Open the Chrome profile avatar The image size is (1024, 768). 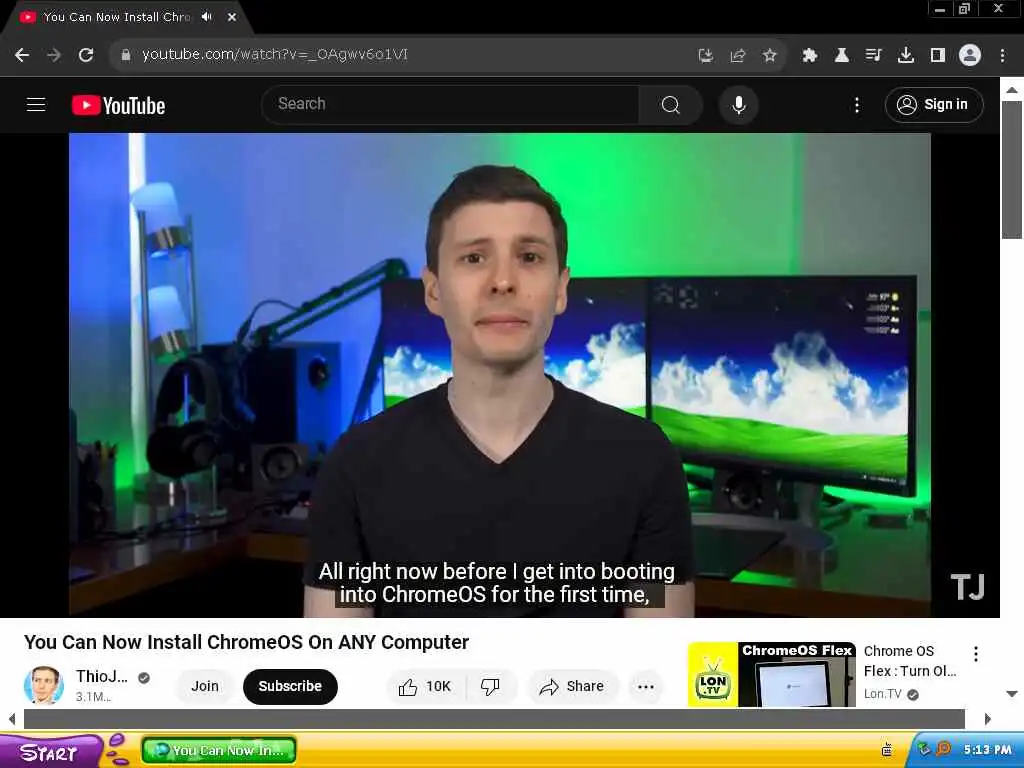[970, 56]
